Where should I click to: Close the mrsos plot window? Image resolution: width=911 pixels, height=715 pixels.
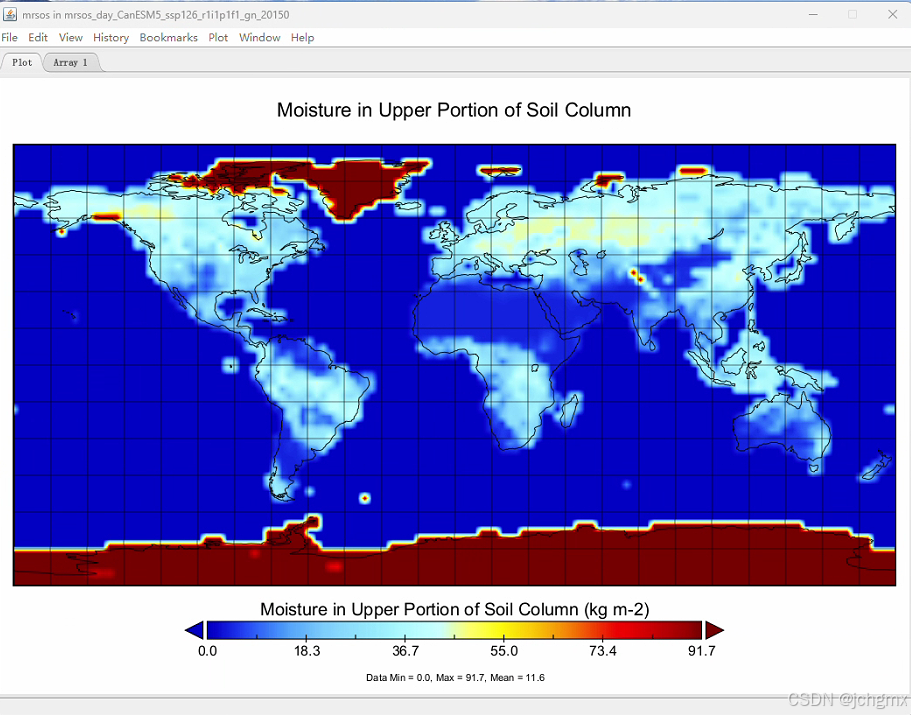click(x=892, y=14)
